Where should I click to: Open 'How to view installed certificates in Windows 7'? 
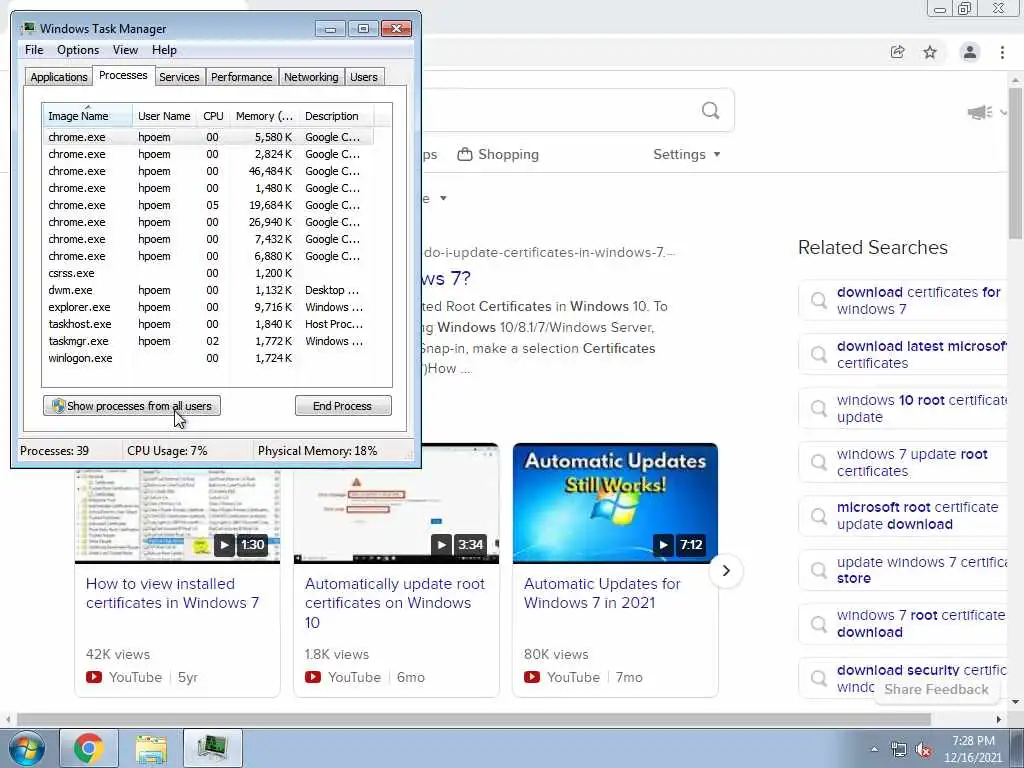click(172, 593)
